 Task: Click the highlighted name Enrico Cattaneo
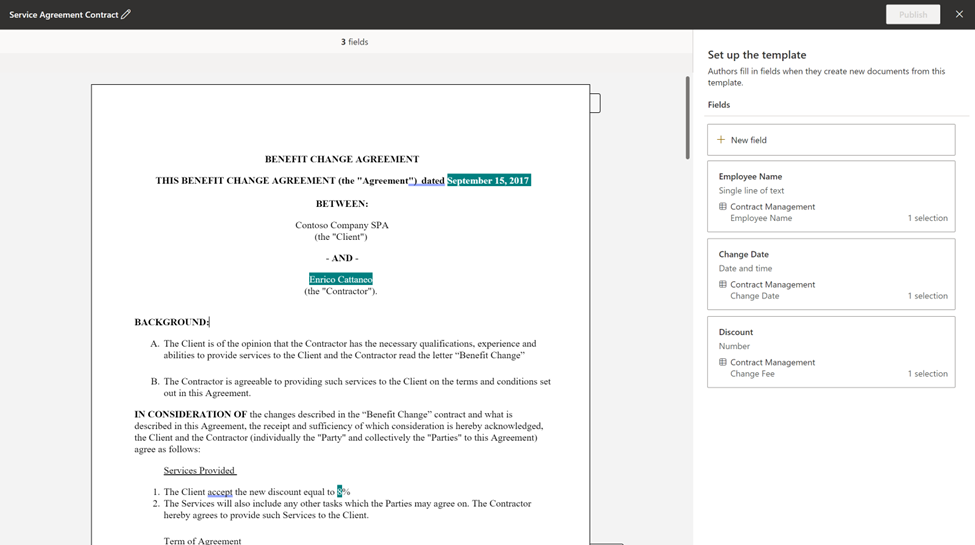click(x=341, y=279)
